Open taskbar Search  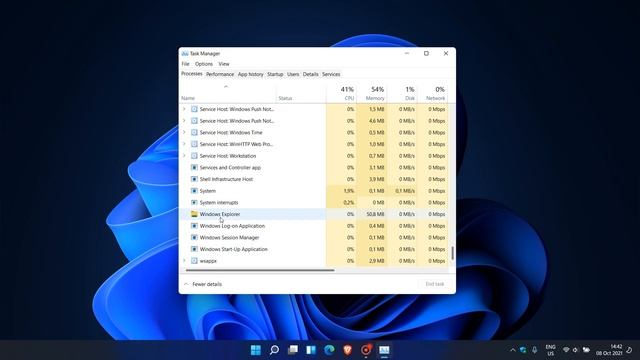[x=274, y=350]
